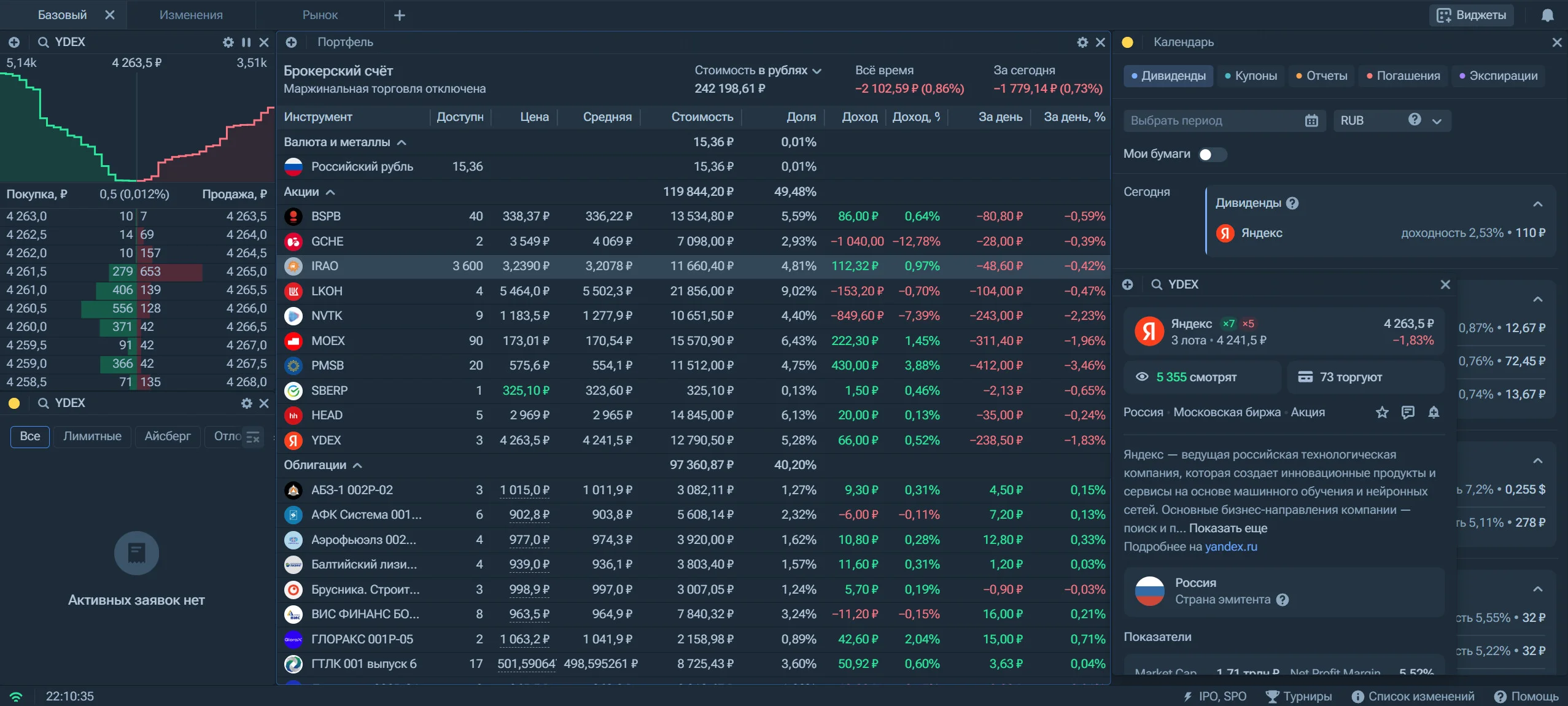Screen dimensions: 1568x706
Task: Collapse the Дивиденды section in calendar
Action: point(1538,204)
